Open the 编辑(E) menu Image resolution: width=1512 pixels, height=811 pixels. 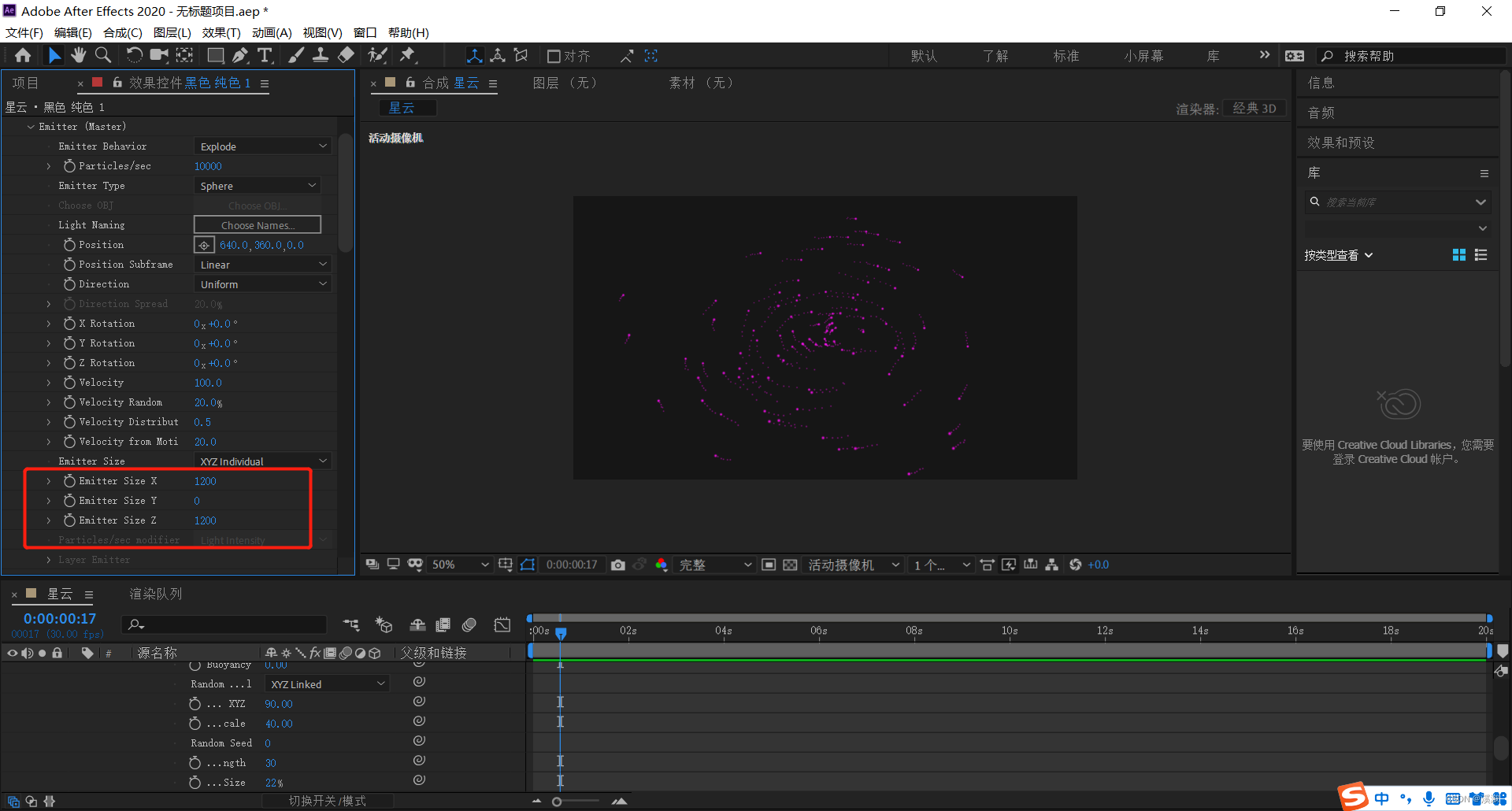(72, 32)
